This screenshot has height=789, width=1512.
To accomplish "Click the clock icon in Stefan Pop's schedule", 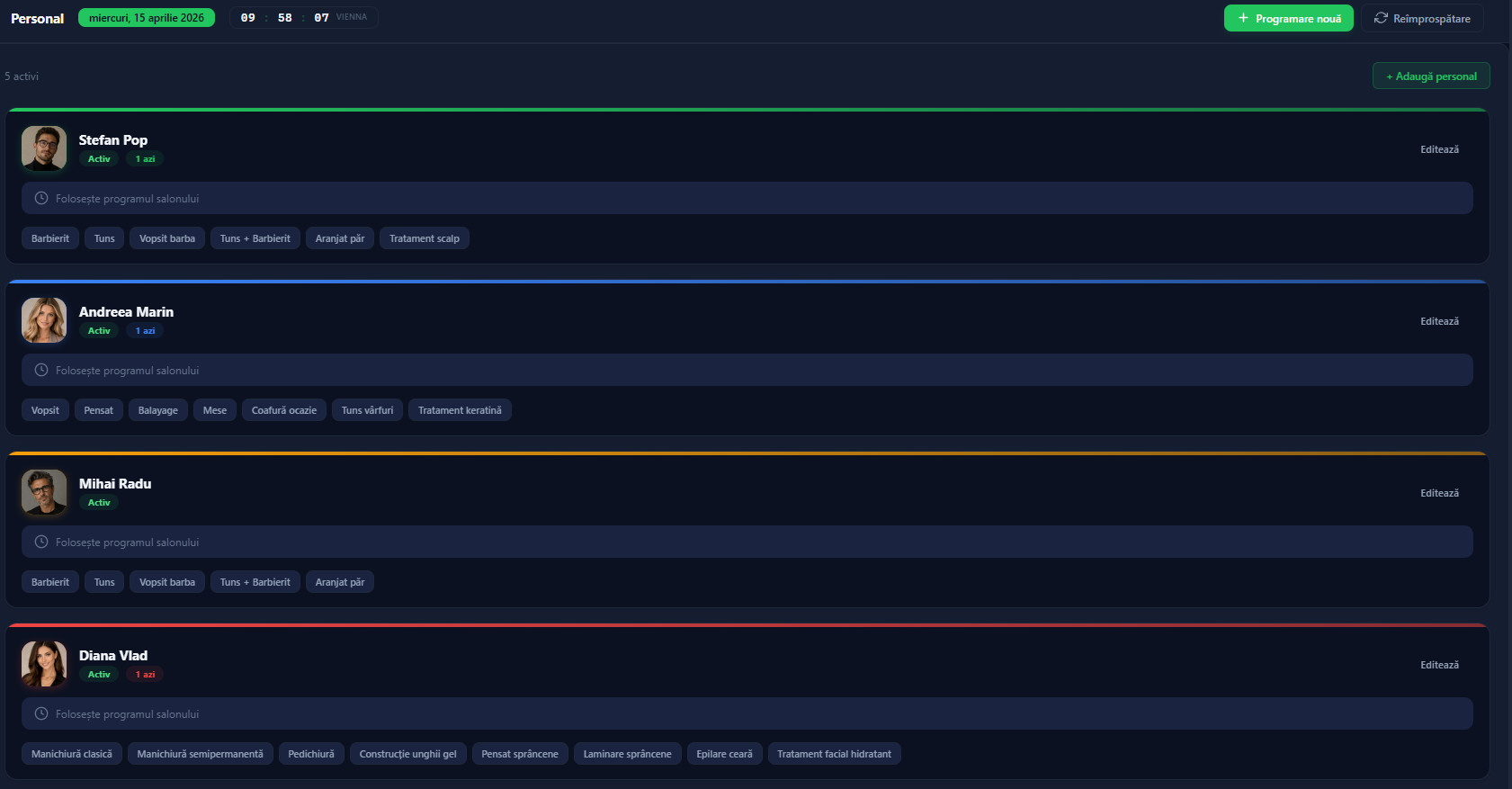I will tap(41, 198).
